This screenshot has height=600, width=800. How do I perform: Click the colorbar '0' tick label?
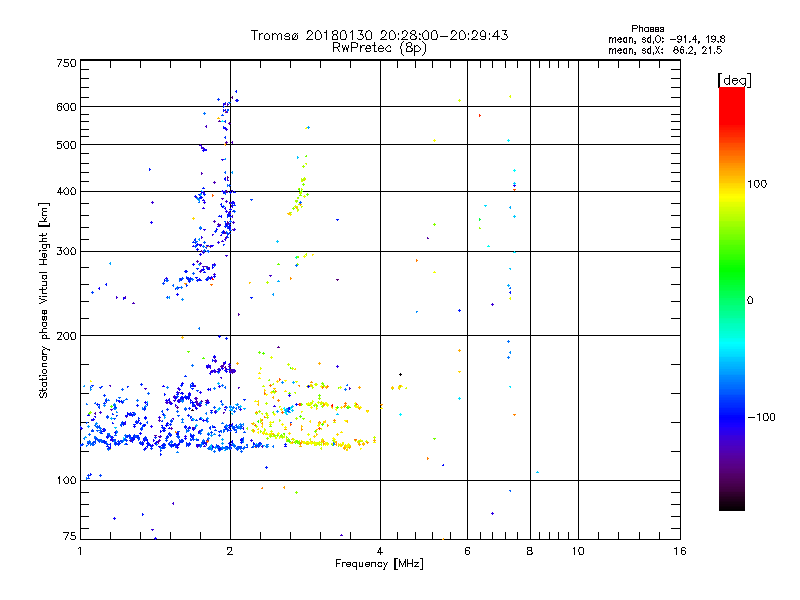tap(750, 301)
